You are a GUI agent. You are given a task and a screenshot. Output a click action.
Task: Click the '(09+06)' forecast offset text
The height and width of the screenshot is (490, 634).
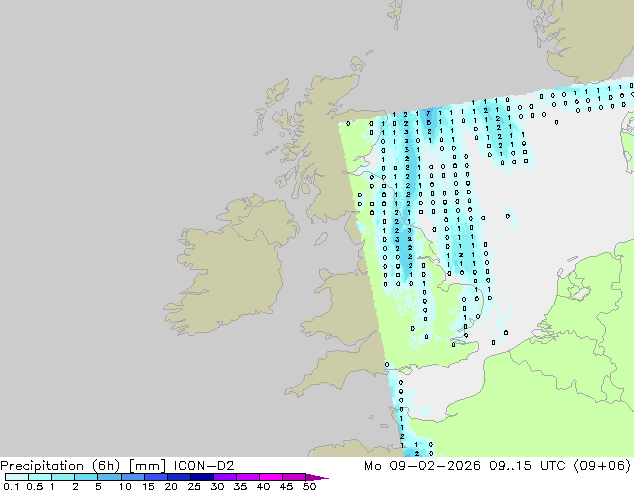602,466
